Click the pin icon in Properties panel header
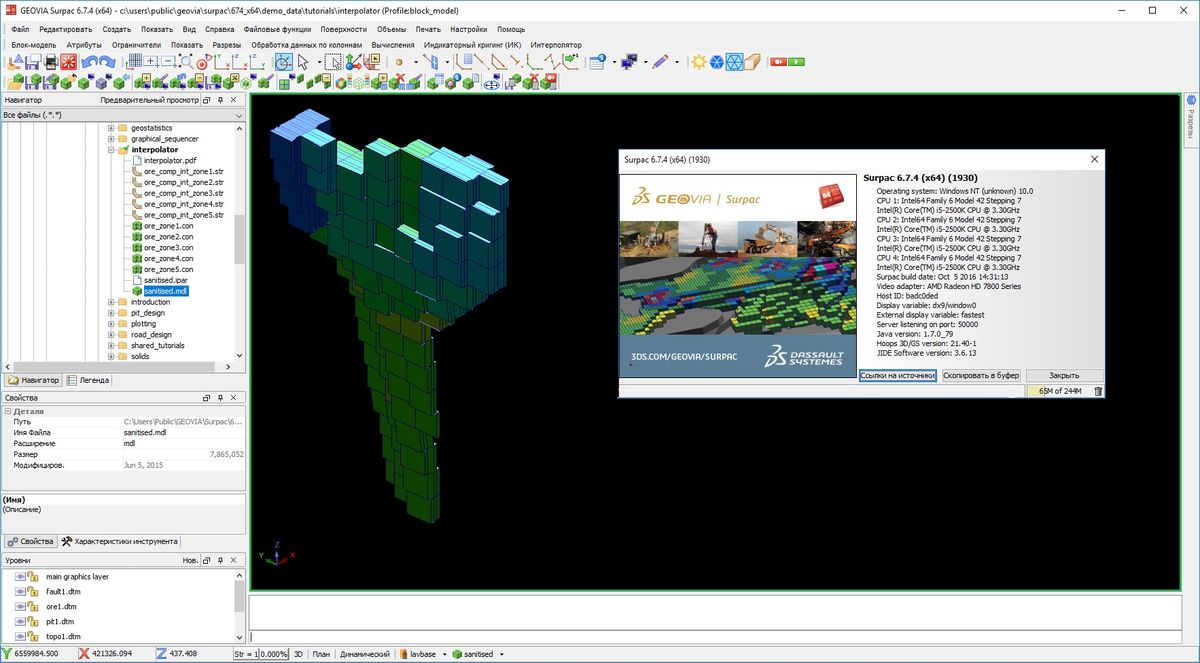This screenshot has width=1200, height=663. coord(219,398)
